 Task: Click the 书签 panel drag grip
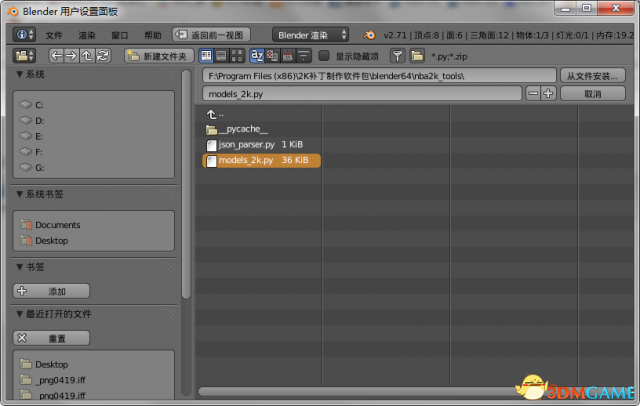point(167,267)
